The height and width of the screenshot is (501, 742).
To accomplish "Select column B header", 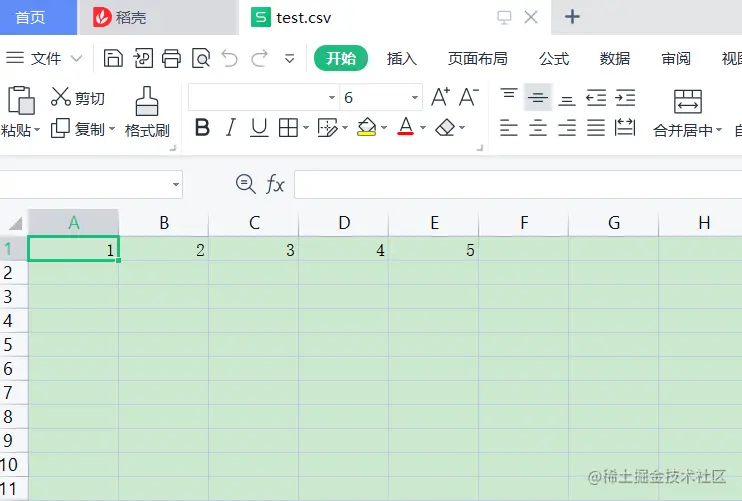I will coord(164,223).
